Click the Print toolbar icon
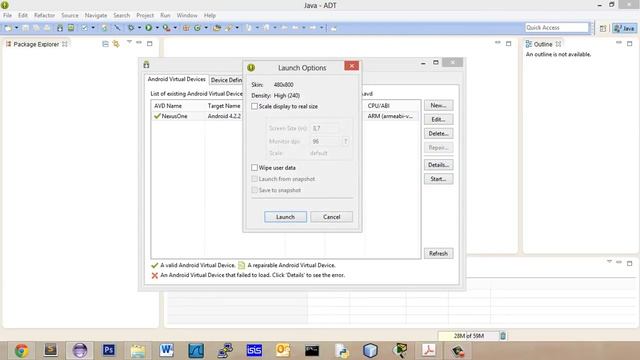640x360 pixels. (x=47, y=28)
